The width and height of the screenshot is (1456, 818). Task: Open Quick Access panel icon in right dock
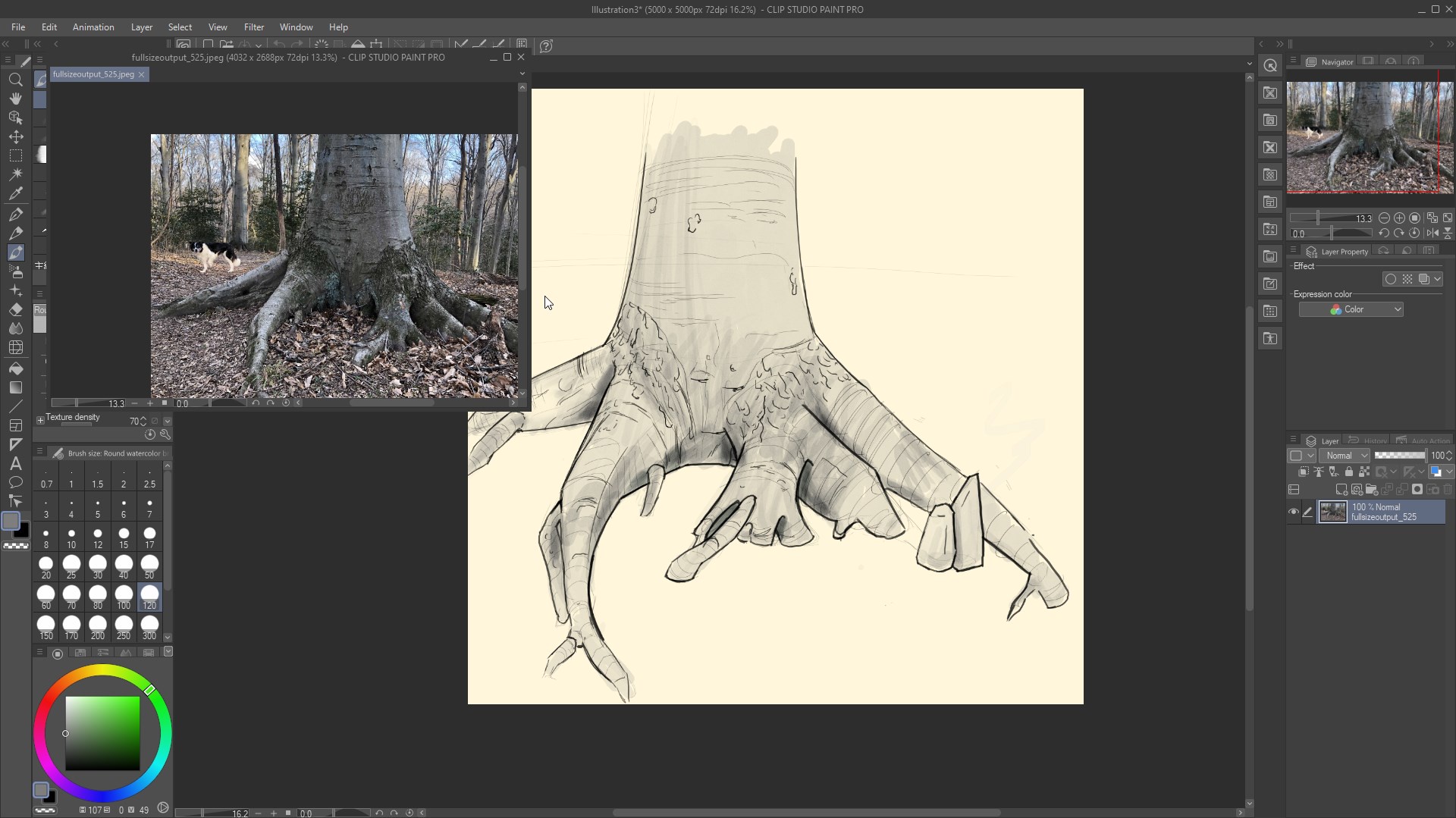click(x=1270, y=65)
